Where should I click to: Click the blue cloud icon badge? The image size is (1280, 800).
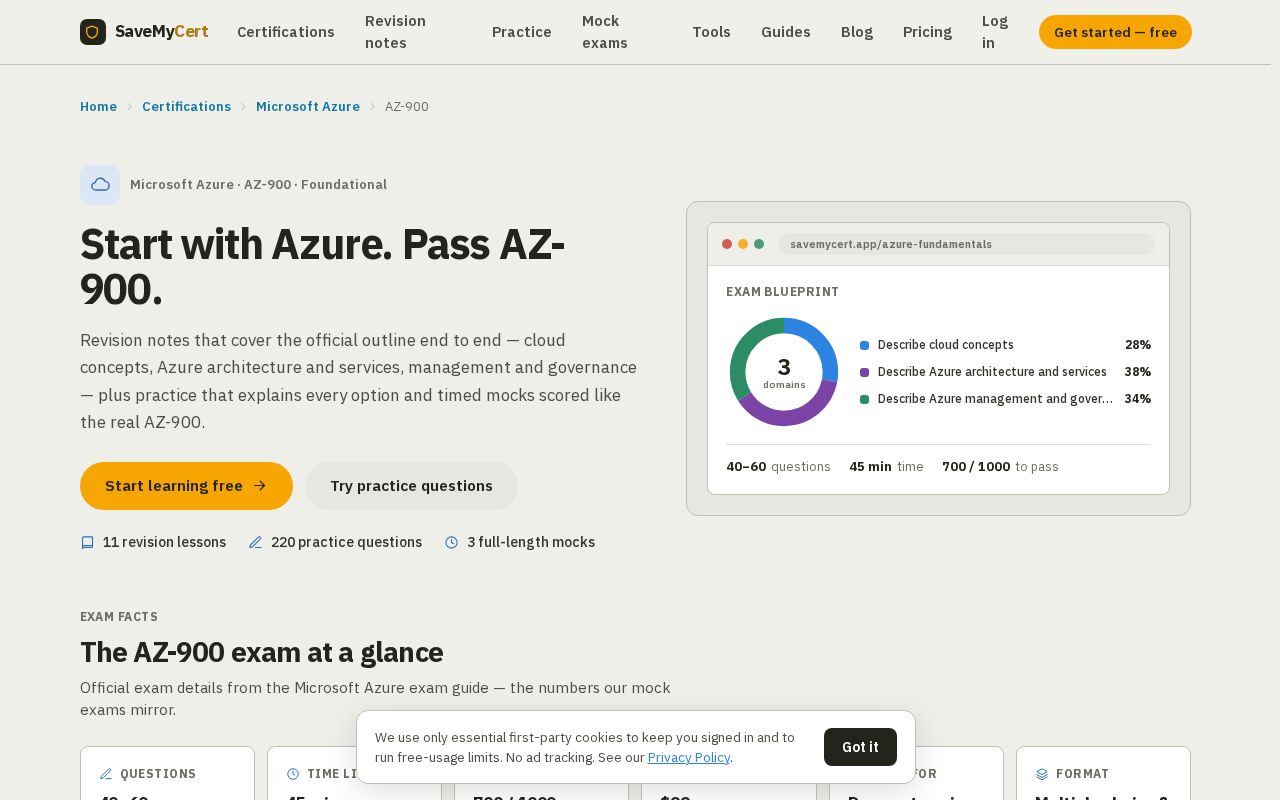click(100, 185)
